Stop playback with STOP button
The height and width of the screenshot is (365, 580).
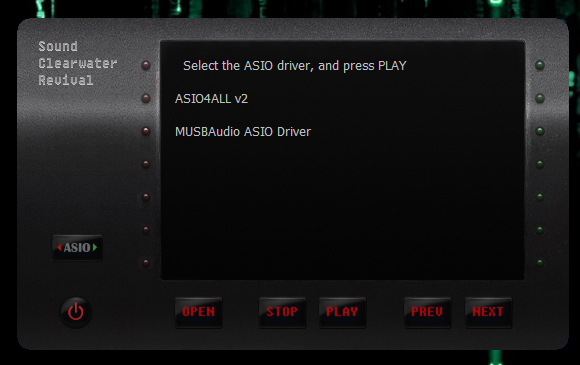point(282,312)
